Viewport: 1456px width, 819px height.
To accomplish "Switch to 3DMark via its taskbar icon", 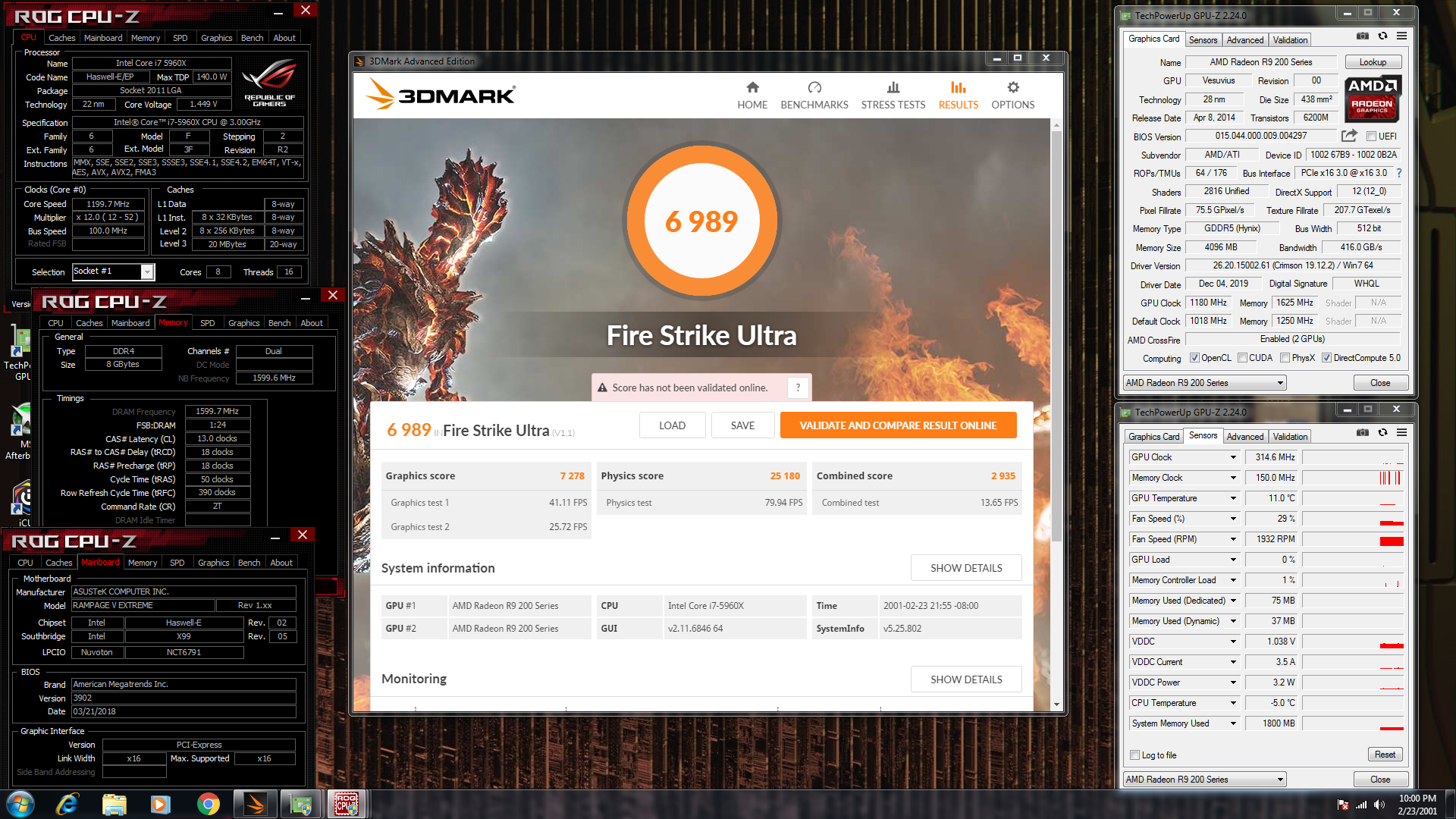I will [x=255, y=804].
